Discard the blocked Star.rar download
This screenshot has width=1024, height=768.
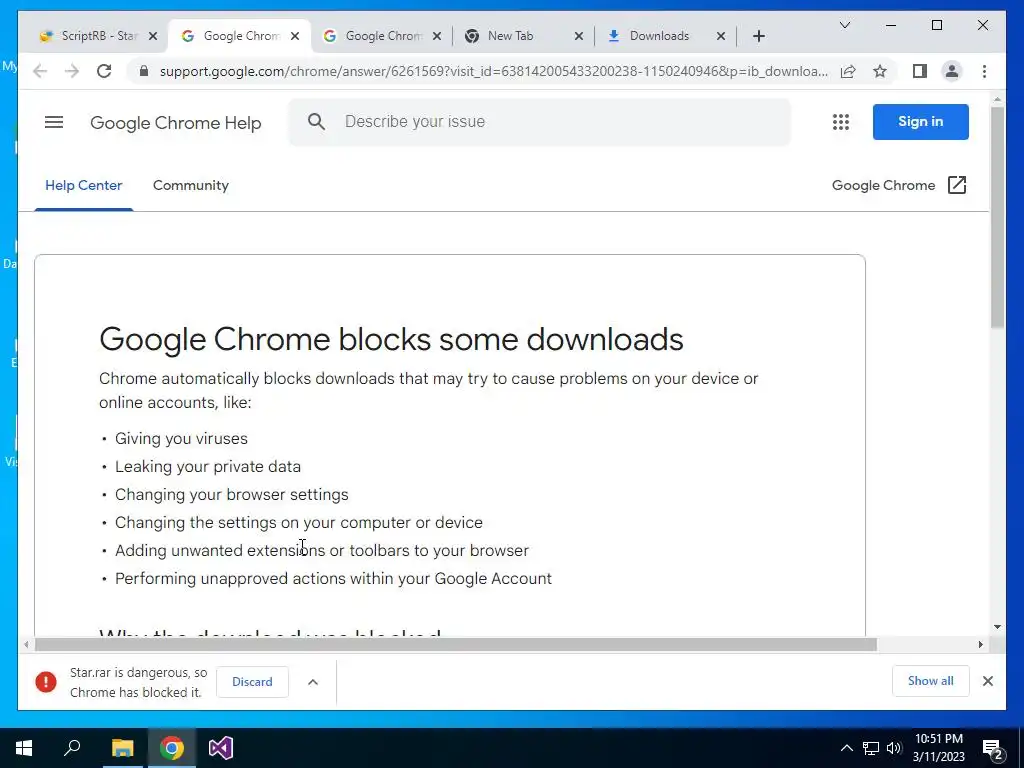point(252,682)
